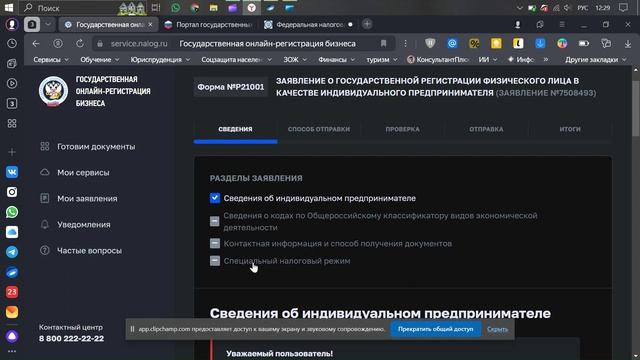Toggle 'Специальный налоговый режим' checkbox
Viewport: 640px width, 360px height.
[215, 261]
